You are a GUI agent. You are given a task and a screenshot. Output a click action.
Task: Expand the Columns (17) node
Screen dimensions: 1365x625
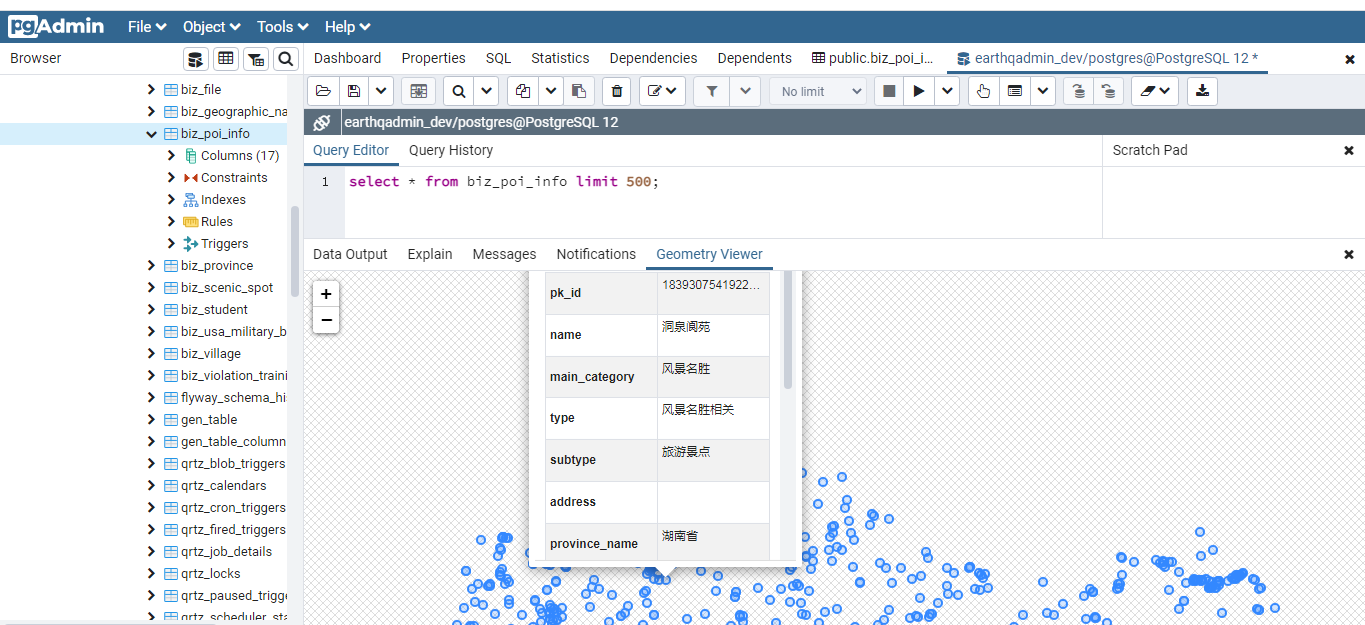coord(172,156)
